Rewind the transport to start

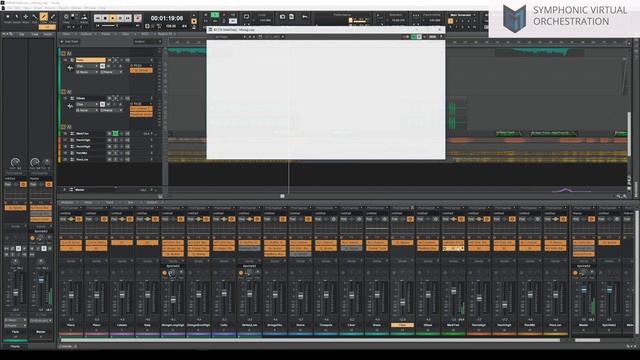[x=98, y=18]
